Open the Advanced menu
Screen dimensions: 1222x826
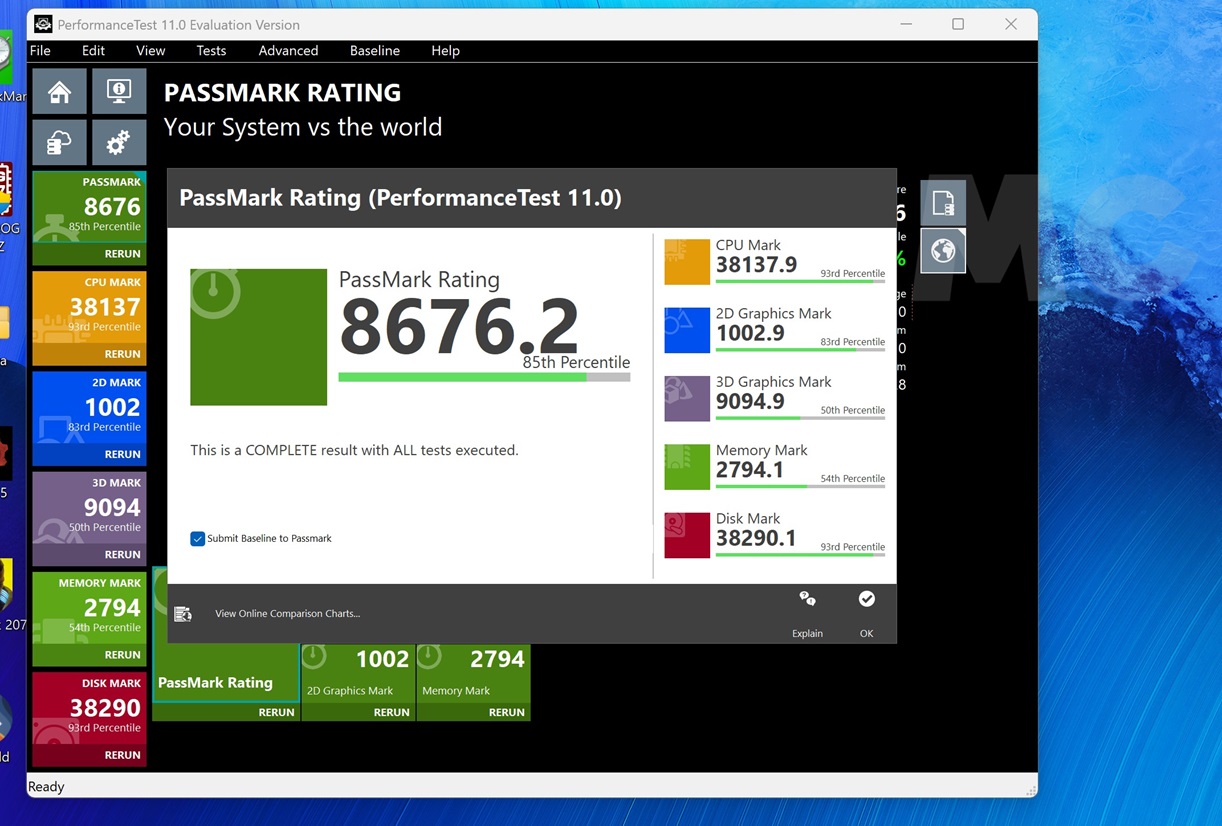[x=288, y=51]
